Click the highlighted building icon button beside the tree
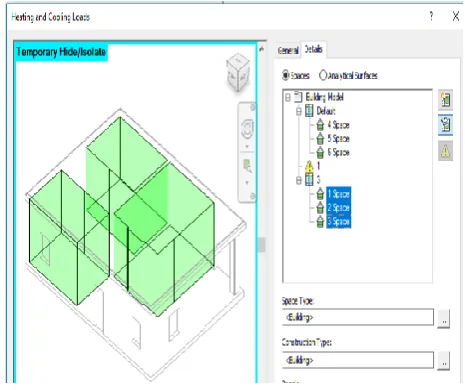The image size is (465, 390). [445, 125]
